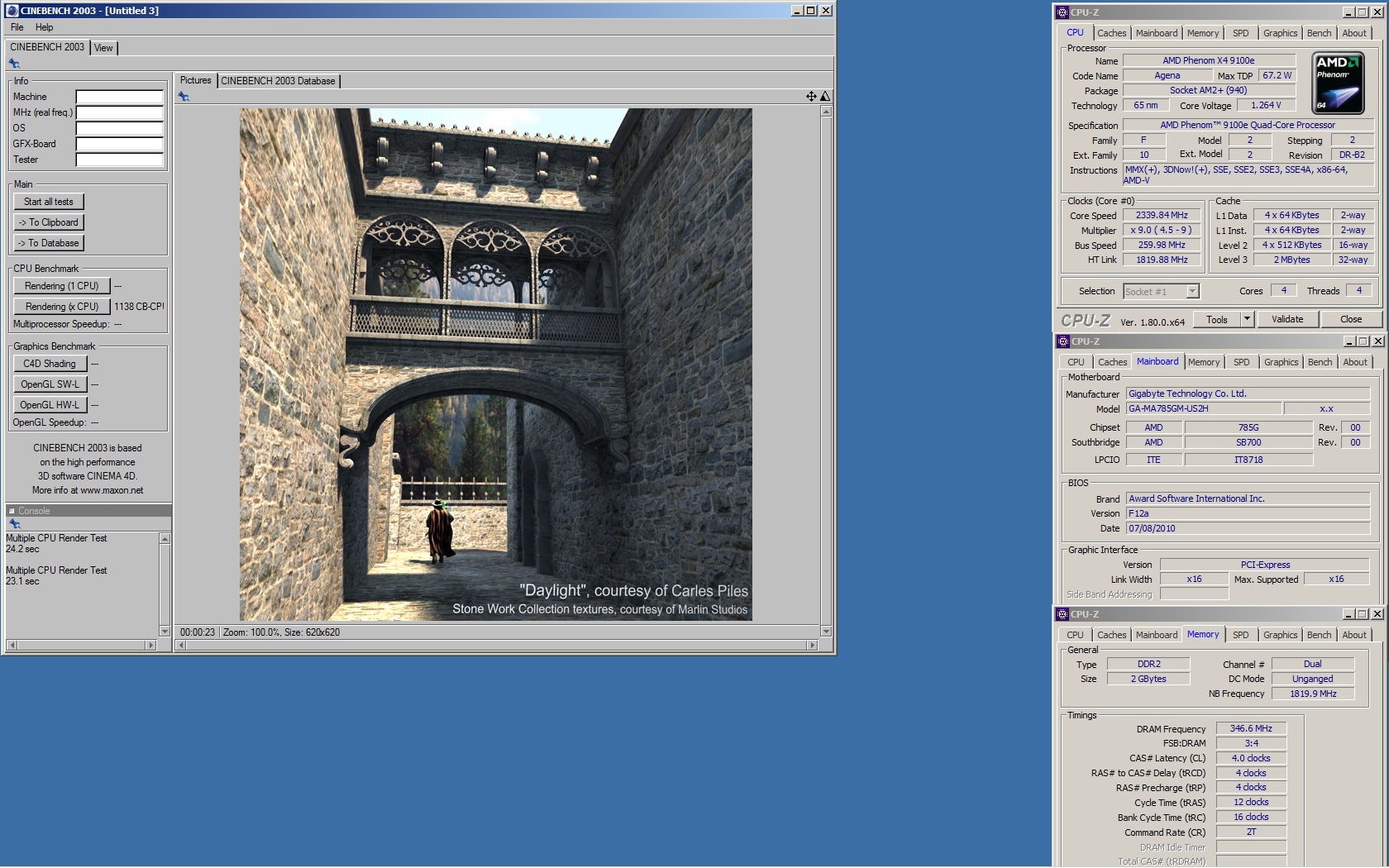This screenshot has height=868, width=1389.
Task: Click the 'GA-MA785GM-US2H' model value
Action: point(1204,408)
